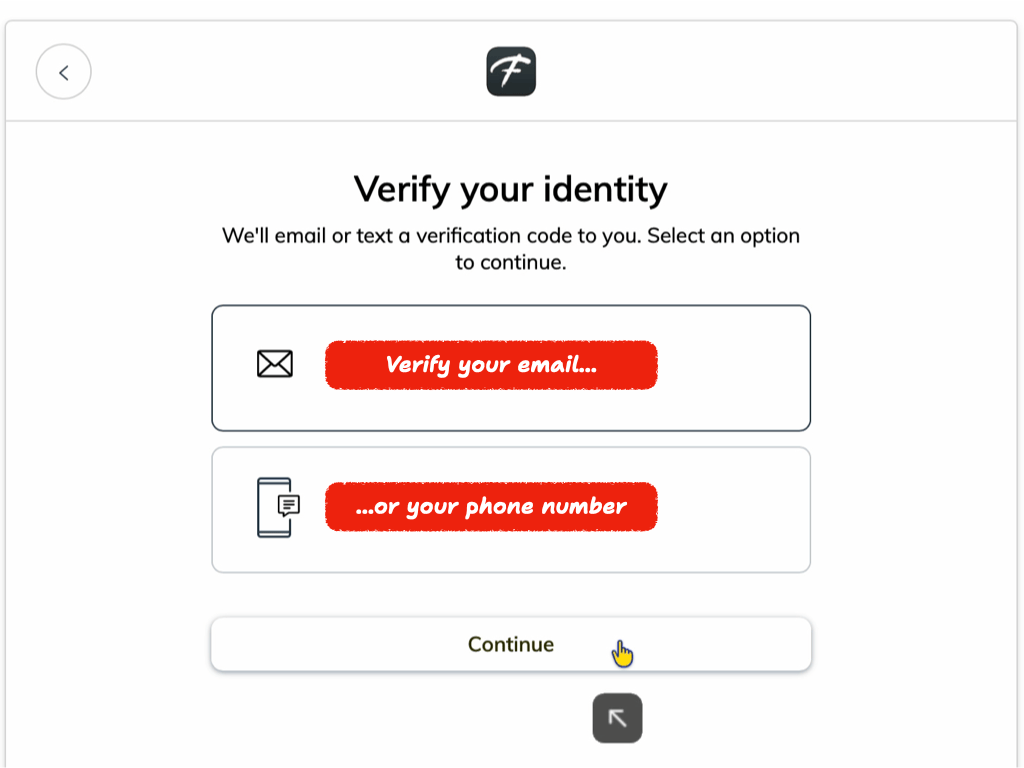Select the phone number verification option
This screenshot has height=768, width=1024.
pyautogui.click(x=511, y=509)
